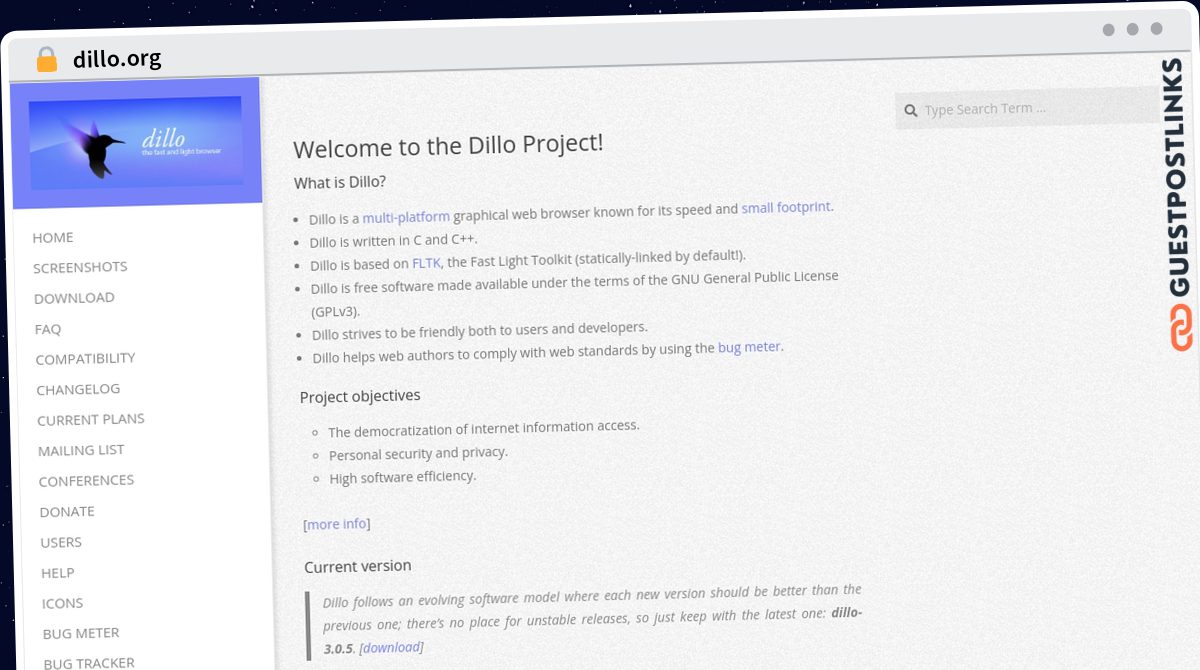1200x670 pixels.
Task: Select DONATE in the sidebar
Action: pos(67,512)
